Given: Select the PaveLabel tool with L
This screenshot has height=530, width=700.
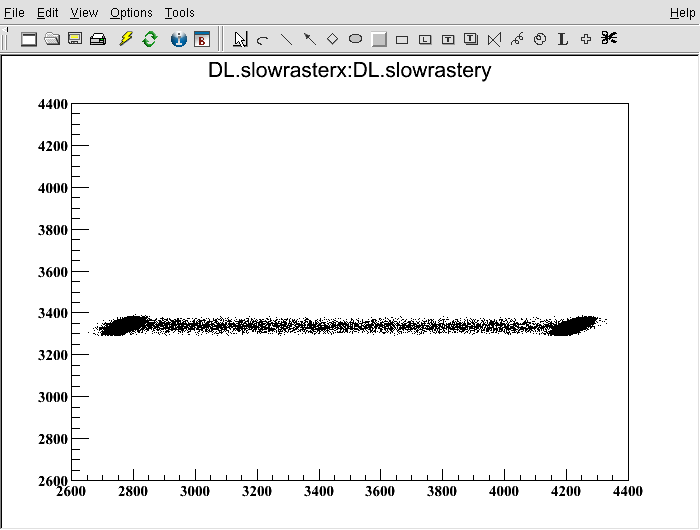Looking at the screenshot, I should pyautogui.click(x=425, y=40).
